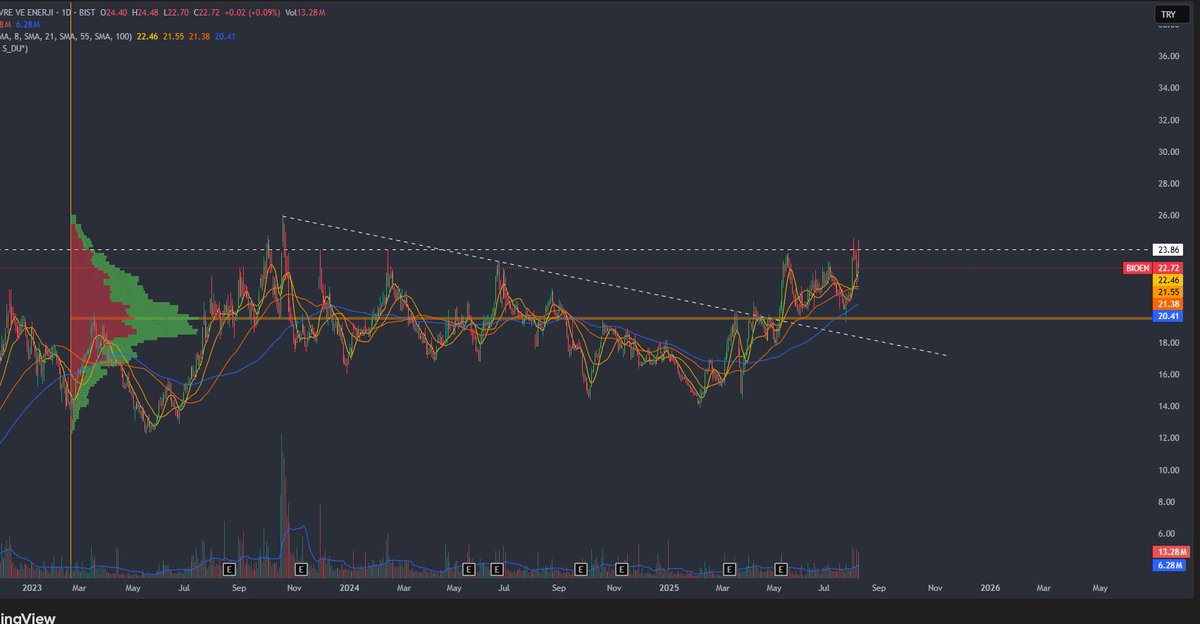
Task: Click the 2026 label on the time axis
Action: tap(989, 589)
